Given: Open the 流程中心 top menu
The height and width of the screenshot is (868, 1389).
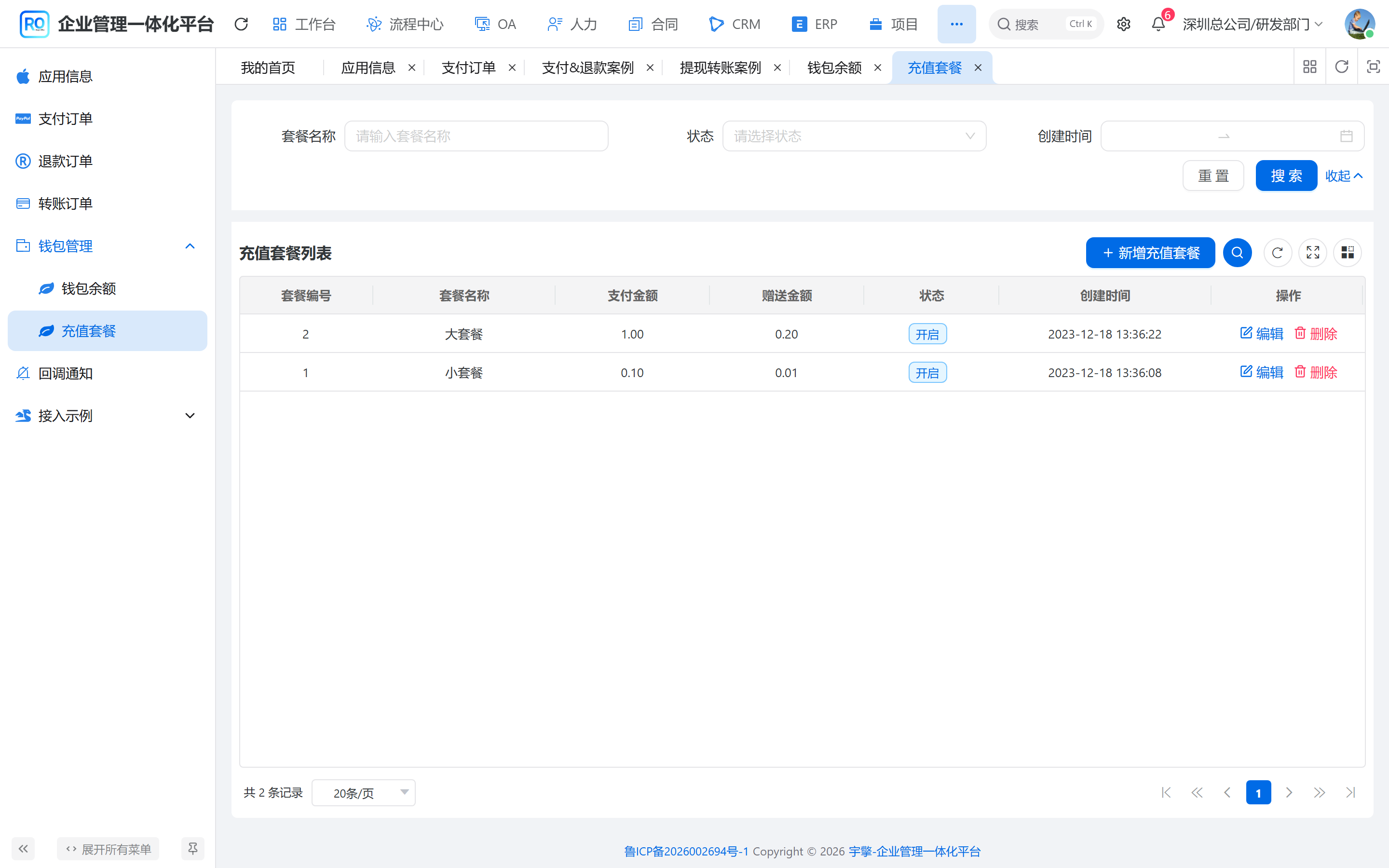Looking at the screenshot, I should tap(405, 24).
